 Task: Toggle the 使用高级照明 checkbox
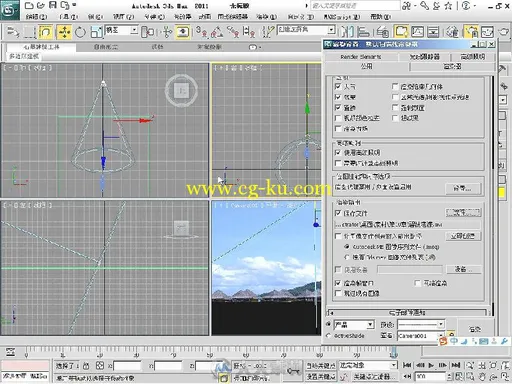[338, 153]
